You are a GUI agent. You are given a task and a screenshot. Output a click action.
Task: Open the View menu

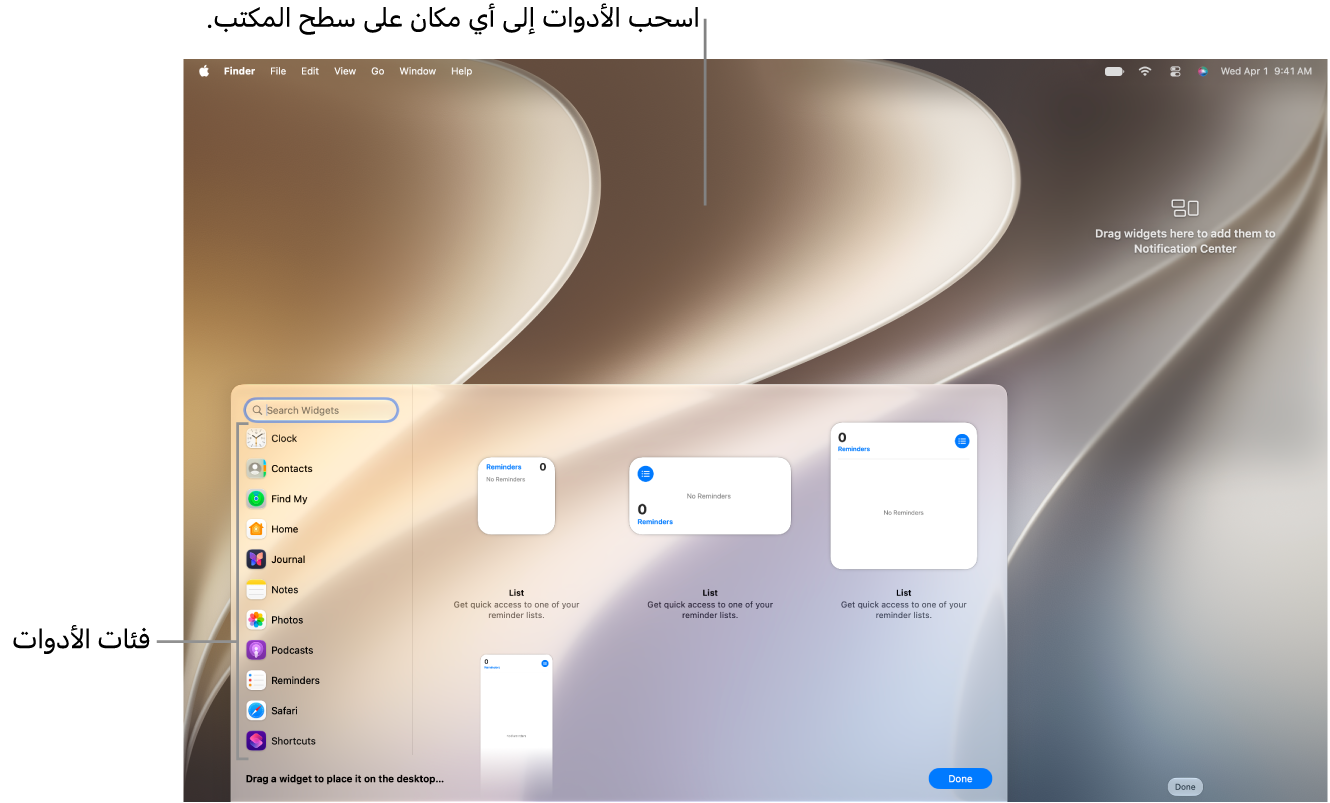345,71
